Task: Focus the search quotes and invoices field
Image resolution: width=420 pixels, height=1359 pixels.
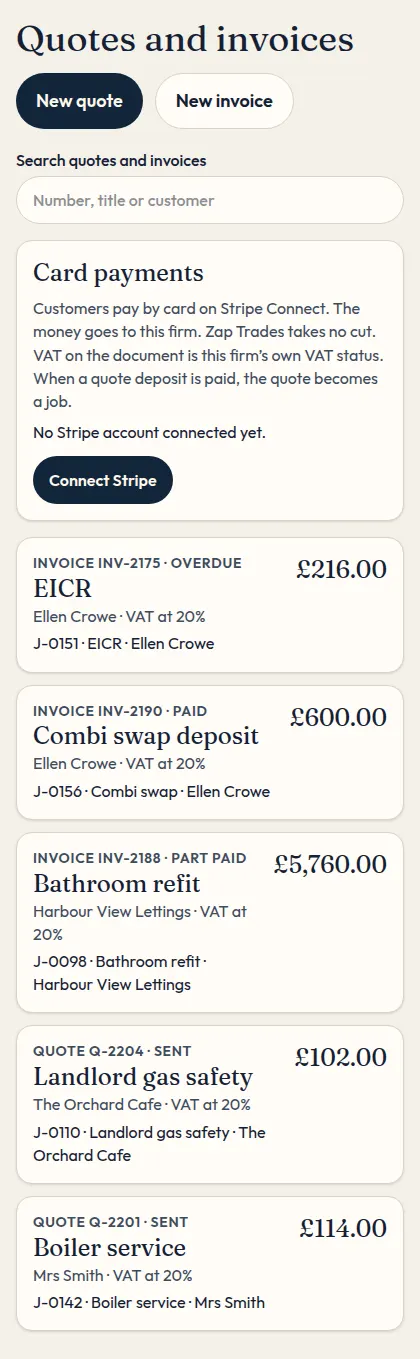Action: coord(210,200)
